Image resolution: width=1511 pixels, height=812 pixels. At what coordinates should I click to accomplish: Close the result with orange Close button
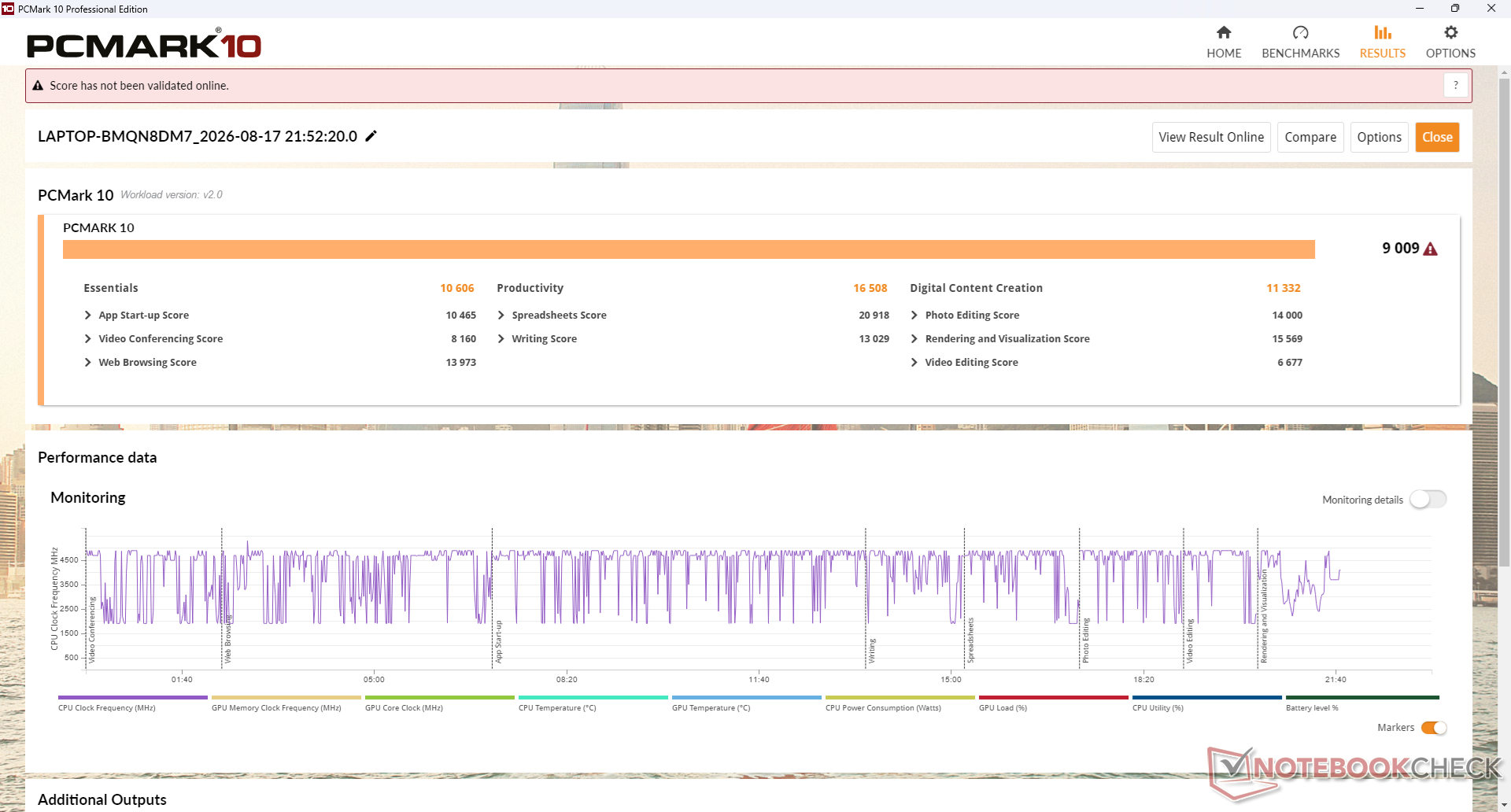click(x=1437, y=137)
